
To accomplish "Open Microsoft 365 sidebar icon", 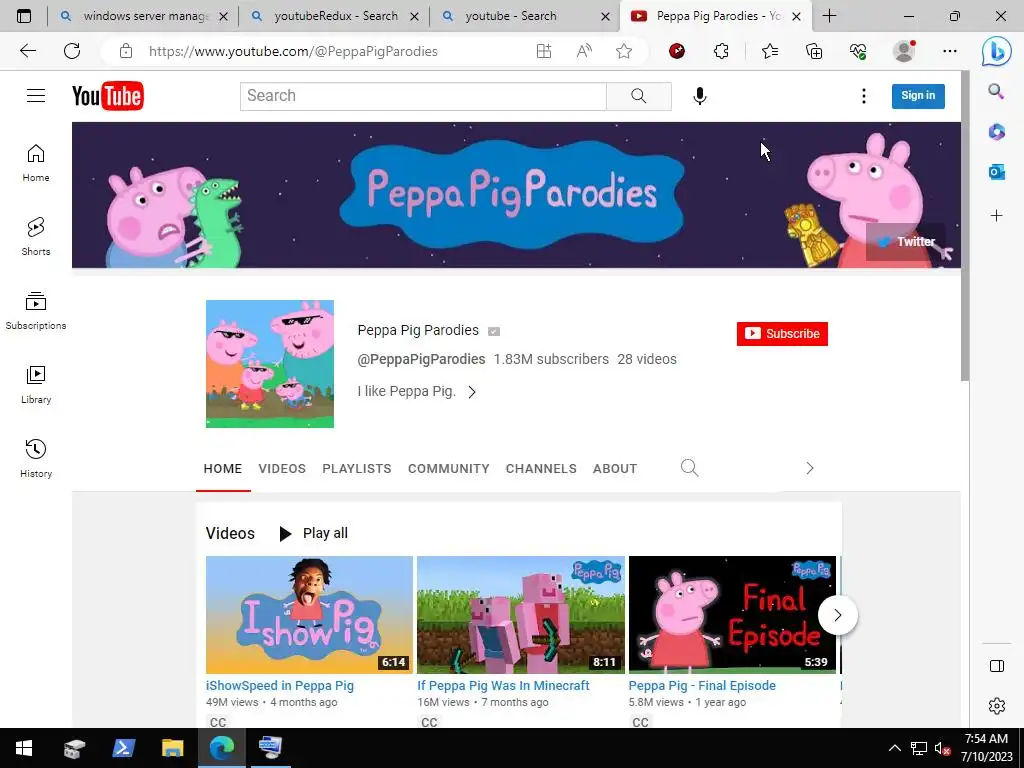I will (996, 132).
